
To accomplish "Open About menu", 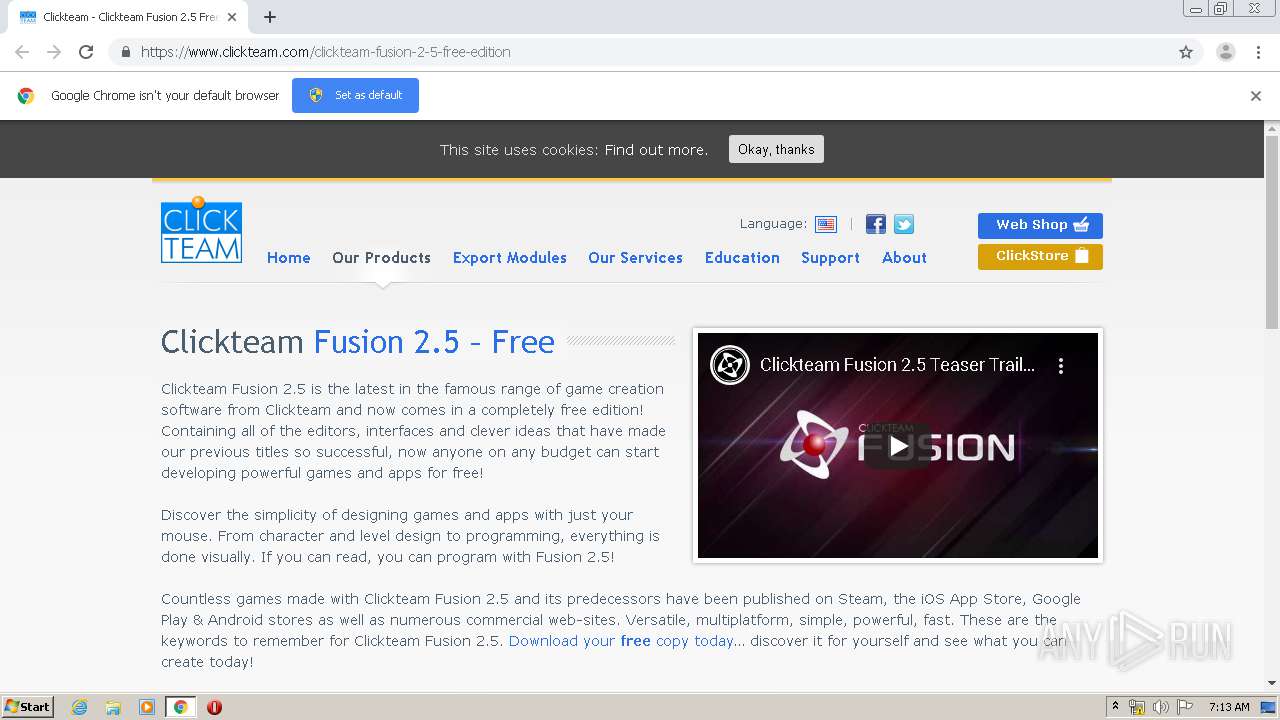I will [x=904, y=258].
